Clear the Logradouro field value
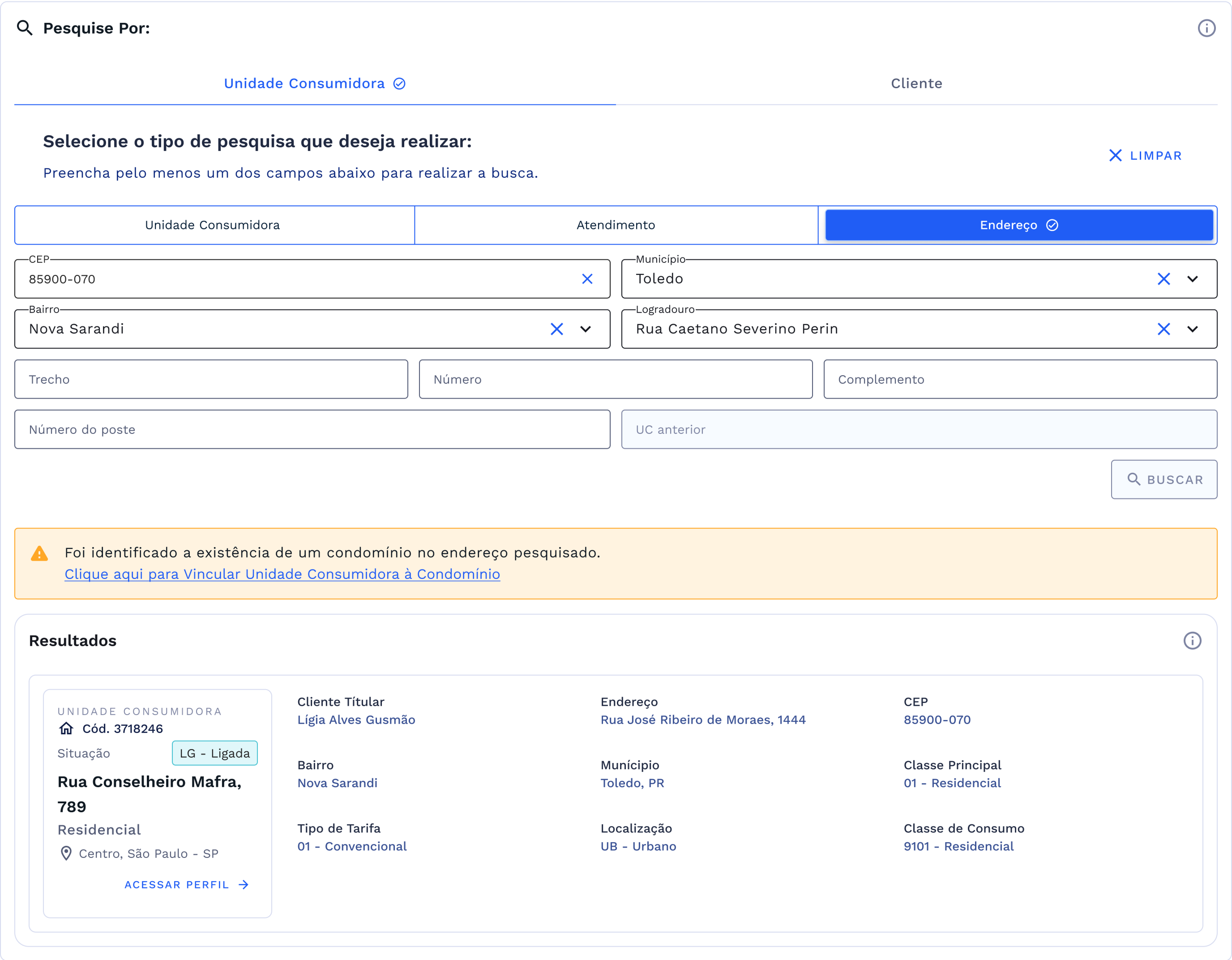The height and width of the screenshot is (960, 1232). pos(1163,329)
